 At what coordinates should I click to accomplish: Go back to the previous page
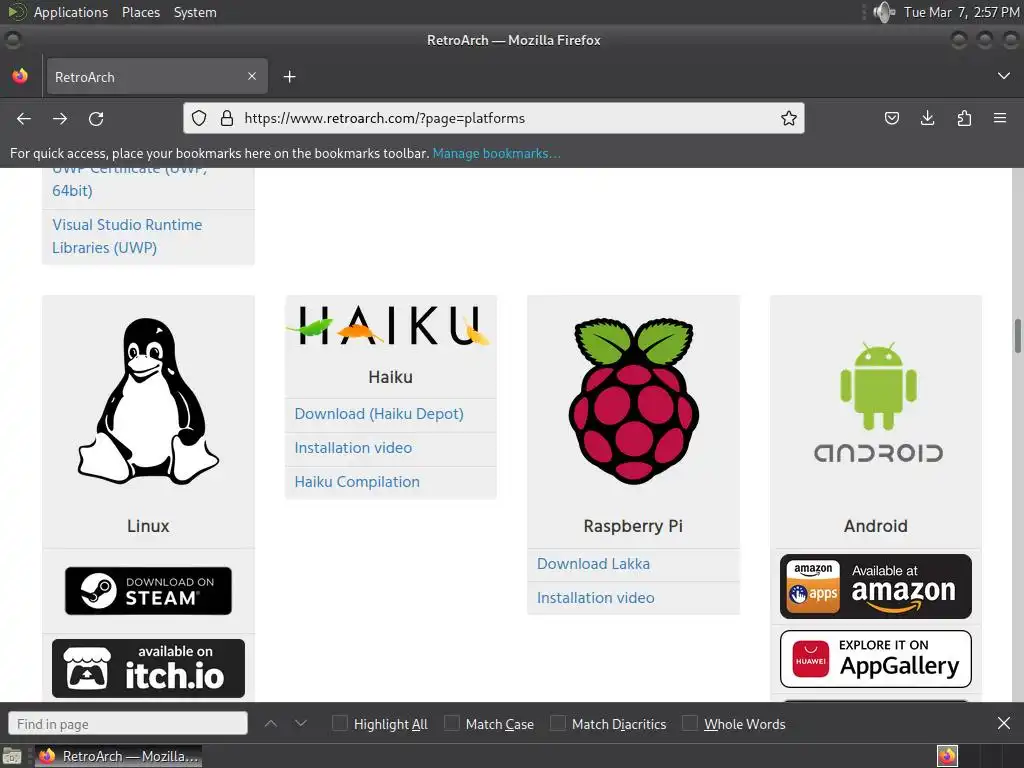point(24,118)
